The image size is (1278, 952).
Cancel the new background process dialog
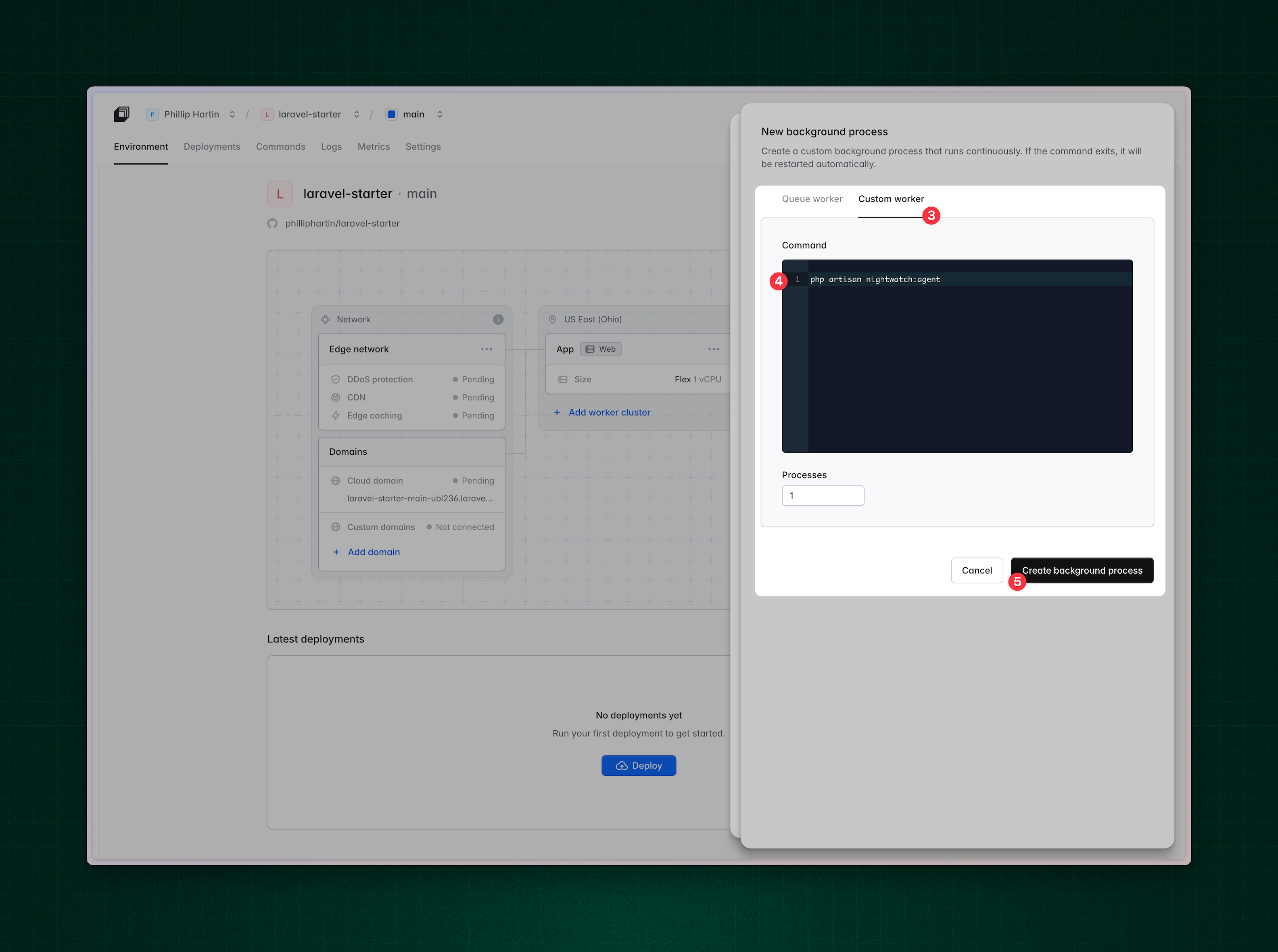pyautogui.click(x=977, y=571)
